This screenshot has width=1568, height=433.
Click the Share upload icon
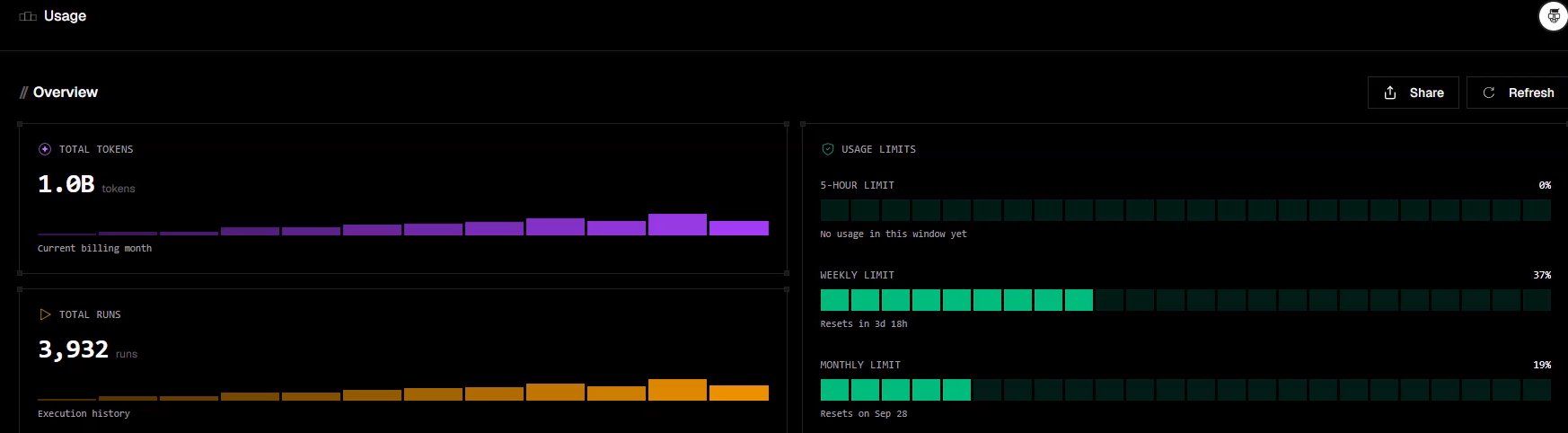(x=1390, y=93)
